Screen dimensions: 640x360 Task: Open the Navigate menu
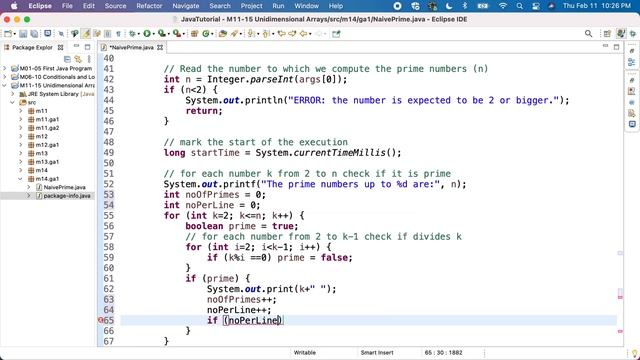click(x=186, y=6)
